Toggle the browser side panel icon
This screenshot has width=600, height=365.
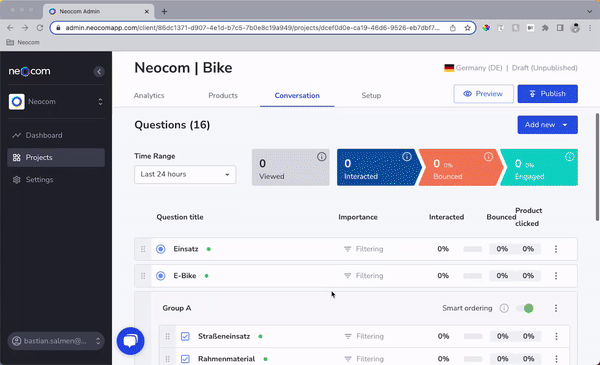tap(560, 28)
